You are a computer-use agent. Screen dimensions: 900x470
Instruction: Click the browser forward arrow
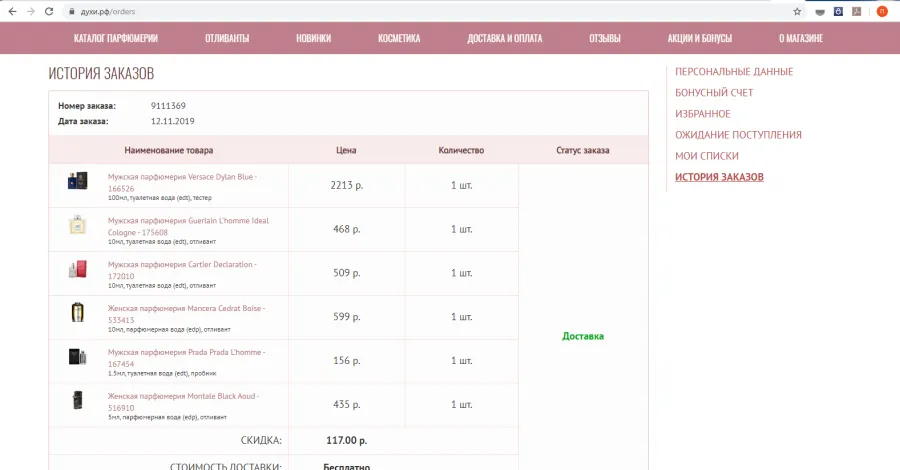(x=30, y=11)
